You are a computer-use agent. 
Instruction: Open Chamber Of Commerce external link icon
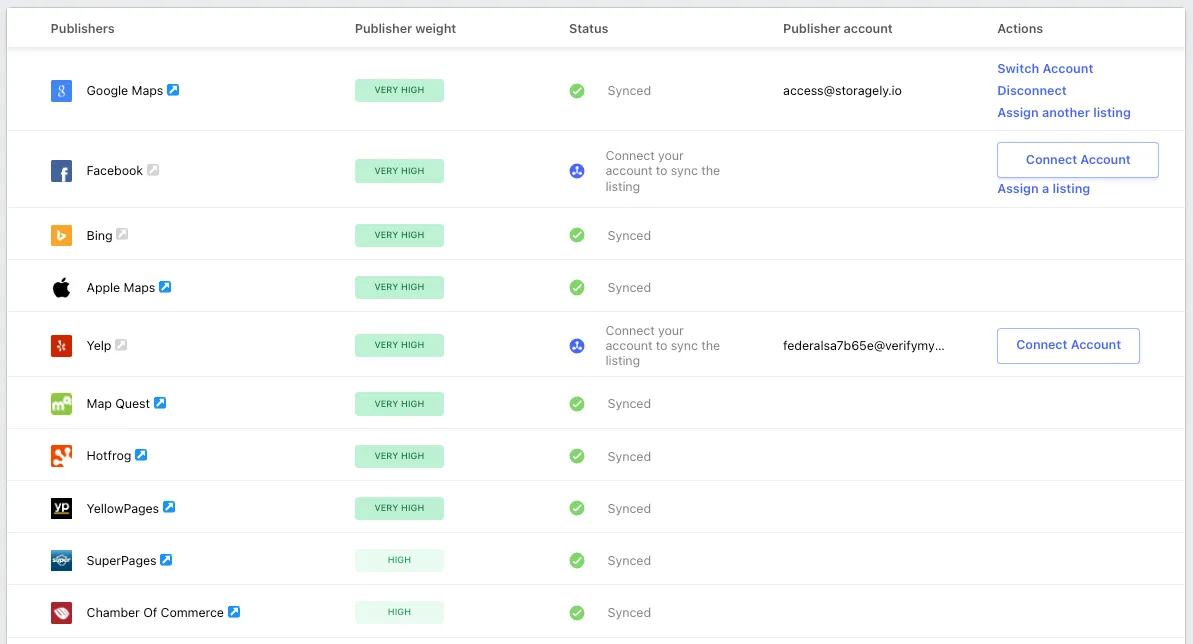(x=234, y=611)
